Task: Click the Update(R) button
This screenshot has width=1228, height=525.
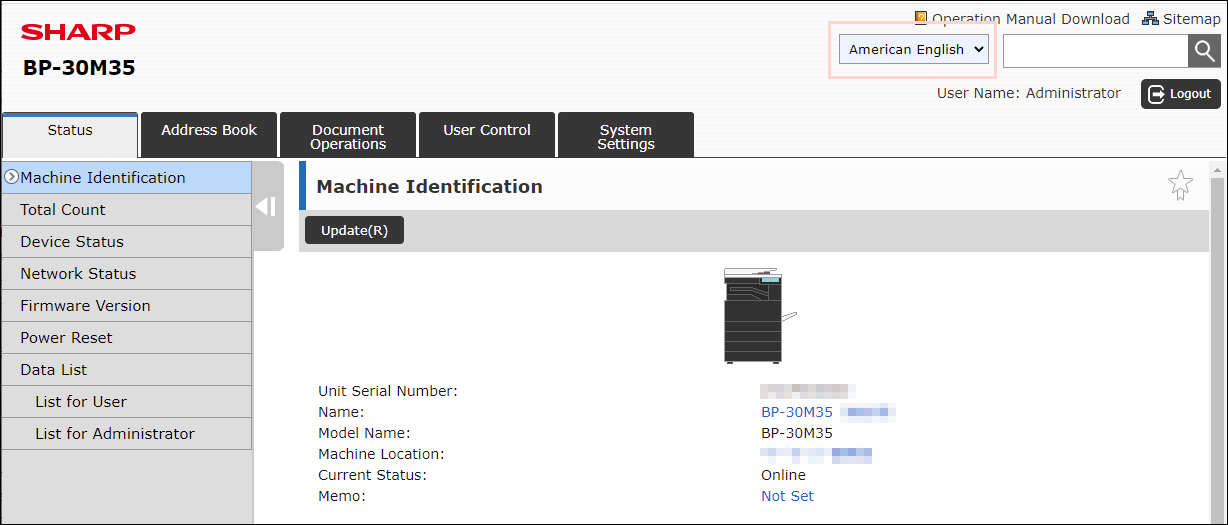Action: 354,231
